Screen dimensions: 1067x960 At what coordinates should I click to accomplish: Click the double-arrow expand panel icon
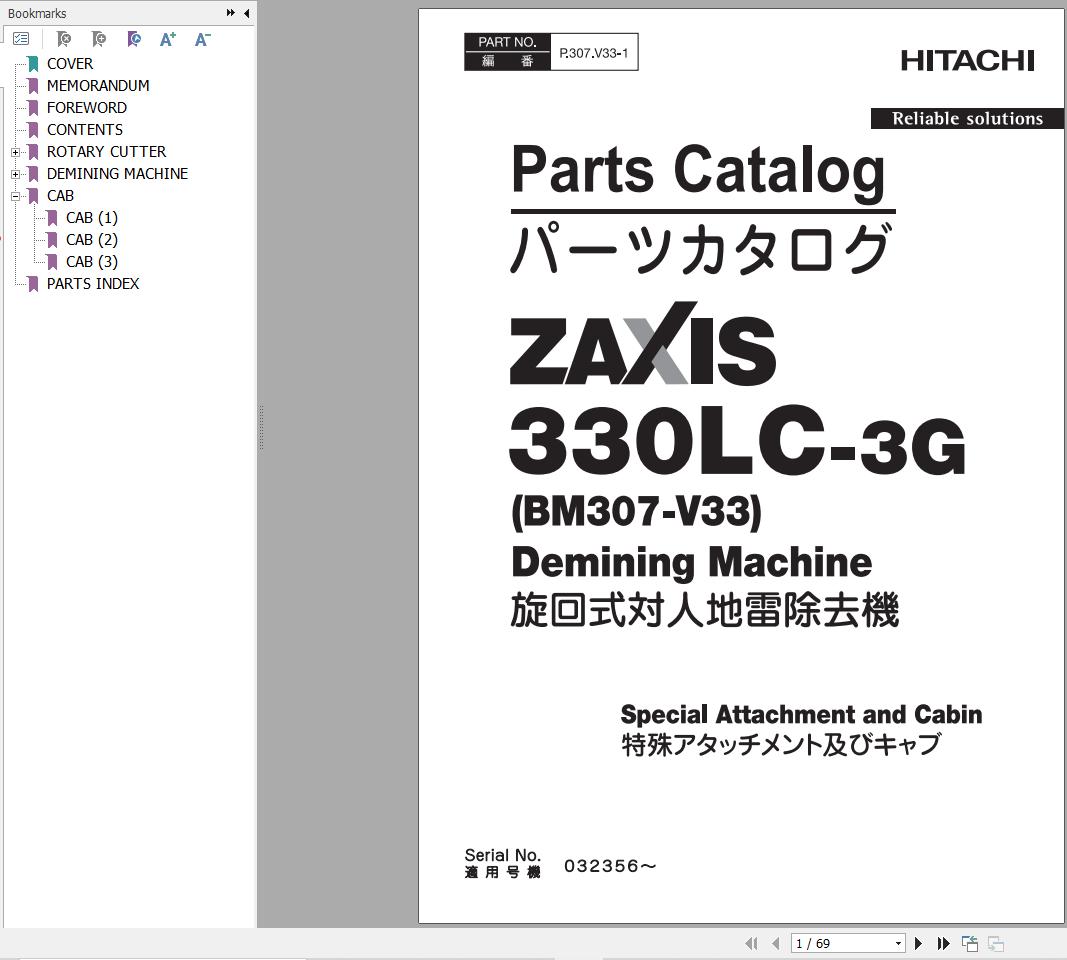click(231, 13)
